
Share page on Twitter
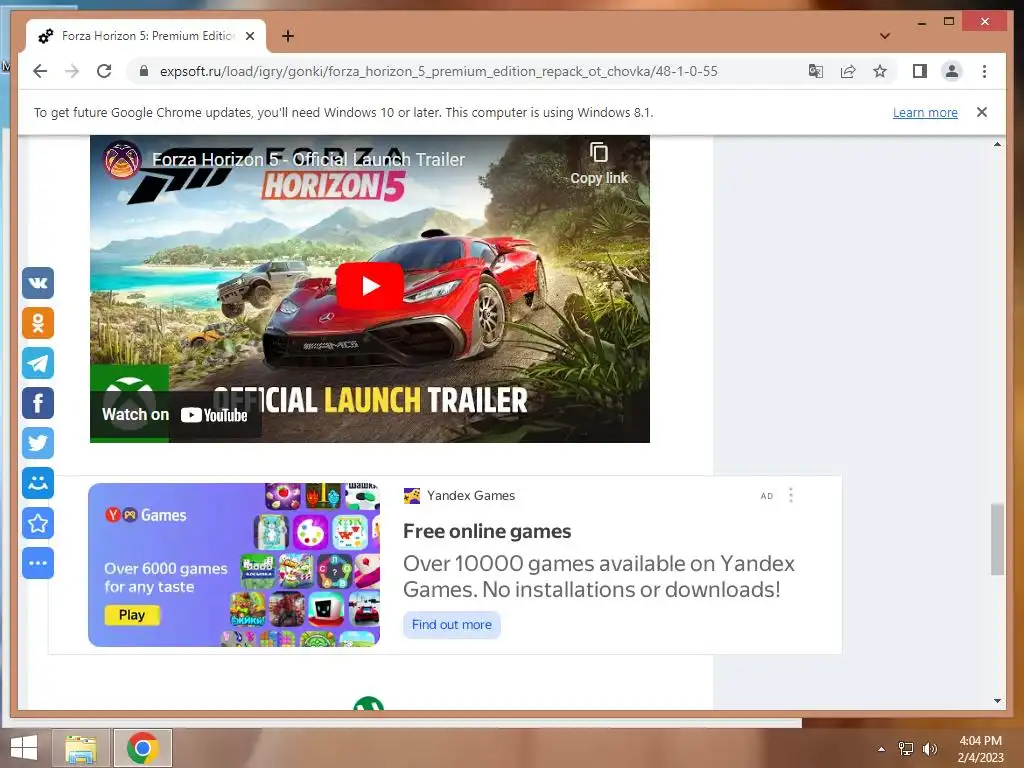38,443
